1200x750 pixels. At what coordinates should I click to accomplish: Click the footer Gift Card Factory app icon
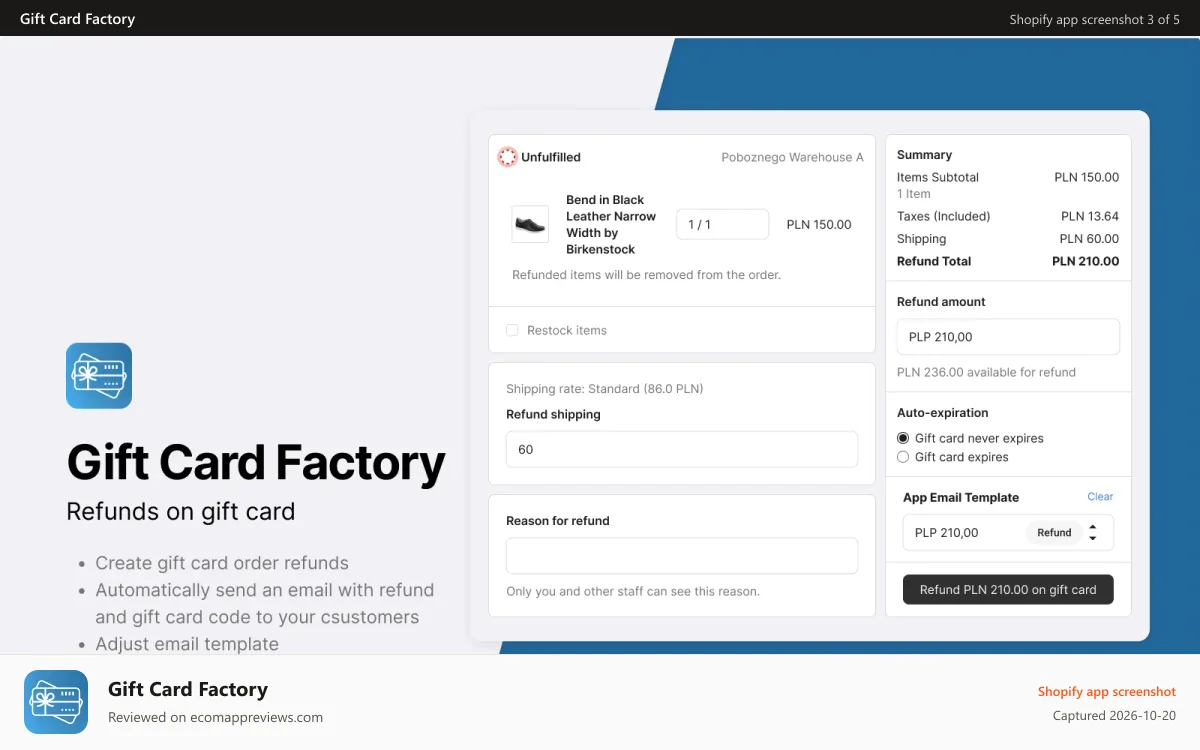(56, 702)
